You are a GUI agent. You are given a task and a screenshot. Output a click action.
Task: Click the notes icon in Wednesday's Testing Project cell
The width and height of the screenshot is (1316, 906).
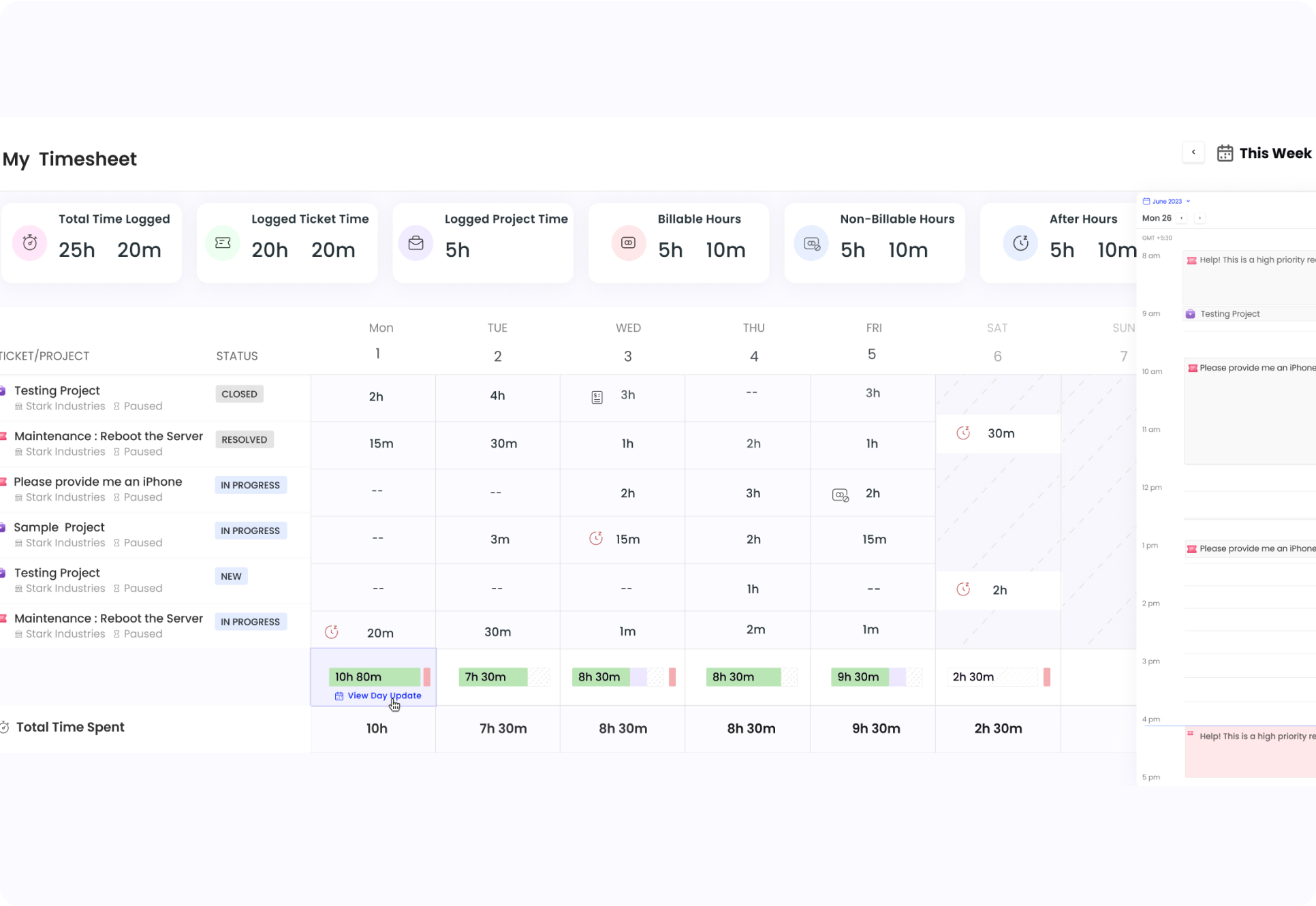[x=597, y=397]
